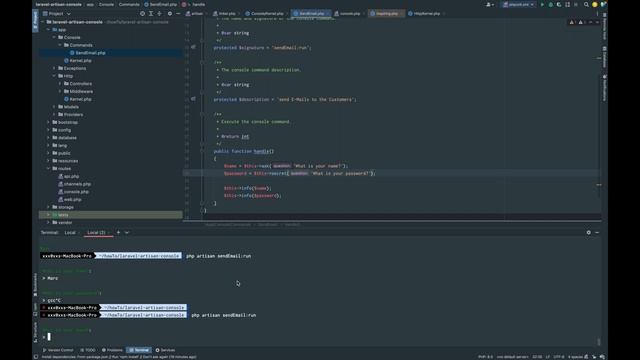The width and height of the screenshot is (640, 360).
Task: Open channels.php in routes folder
Action: (77, 184)
